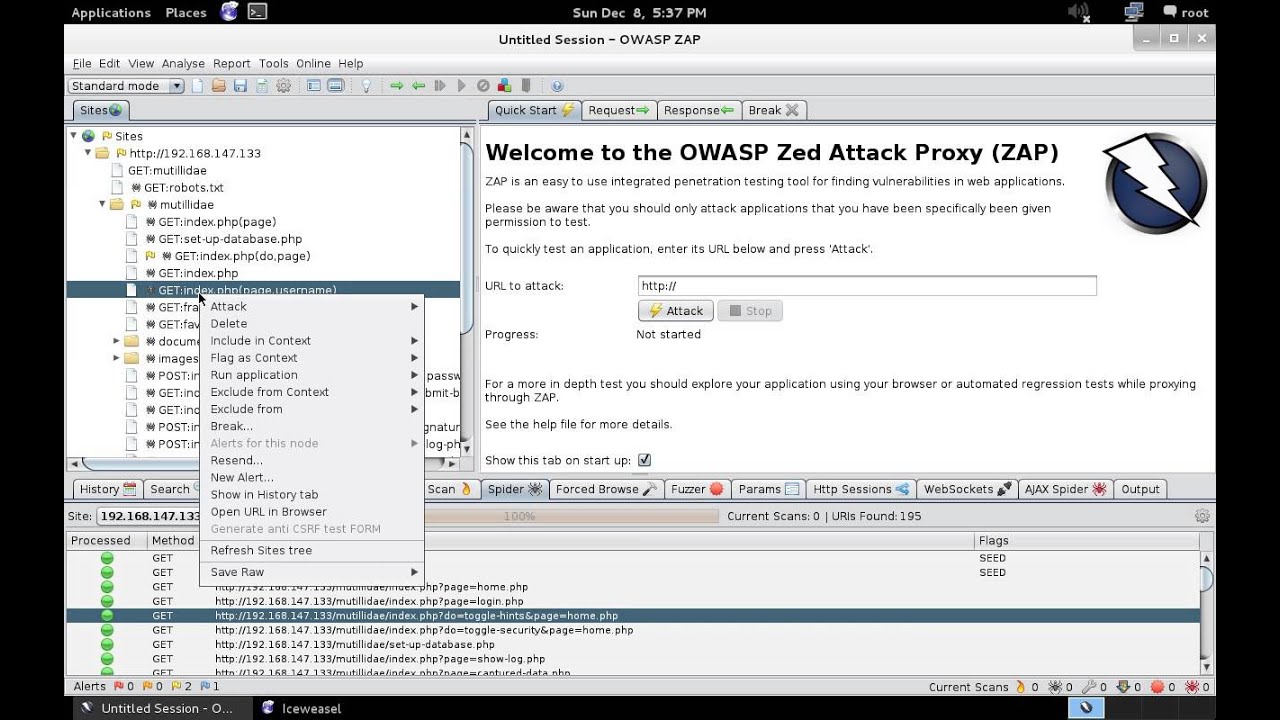
Task: Open the AJAX Spider tab
Action: (x=1065, y=489)
